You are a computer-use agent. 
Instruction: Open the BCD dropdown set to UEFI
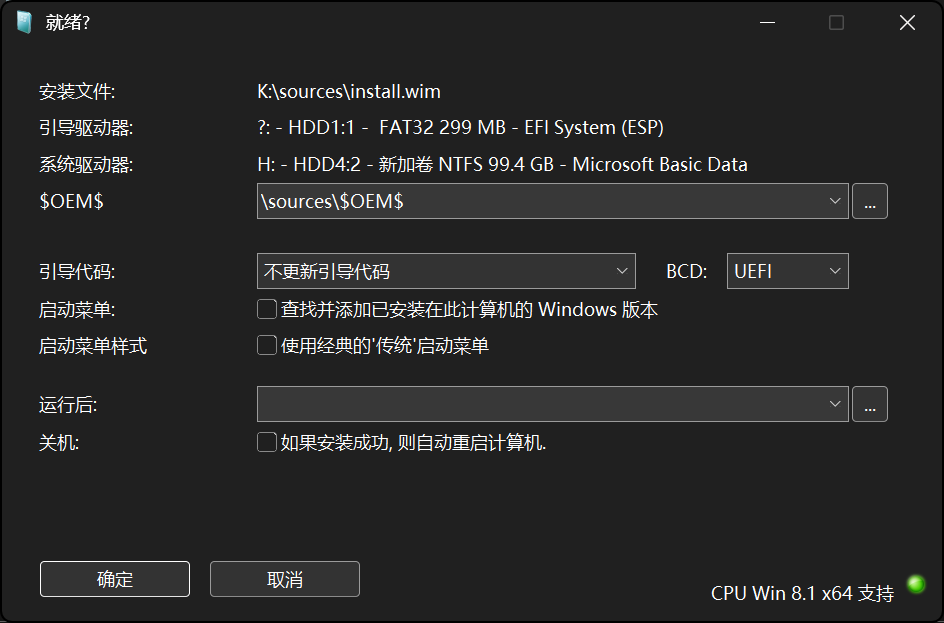click(x=787, y=271)
